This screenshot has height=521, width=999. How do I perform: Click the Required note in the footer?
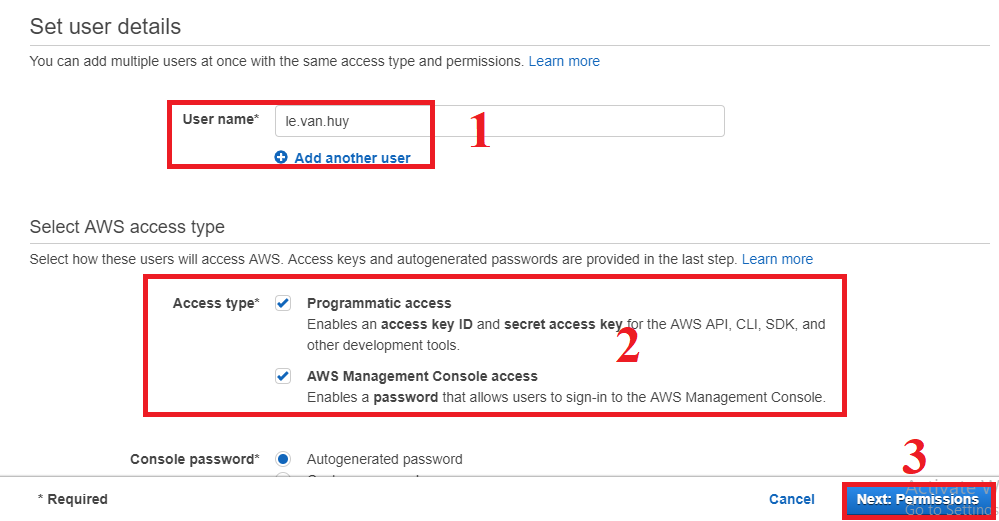72,499
